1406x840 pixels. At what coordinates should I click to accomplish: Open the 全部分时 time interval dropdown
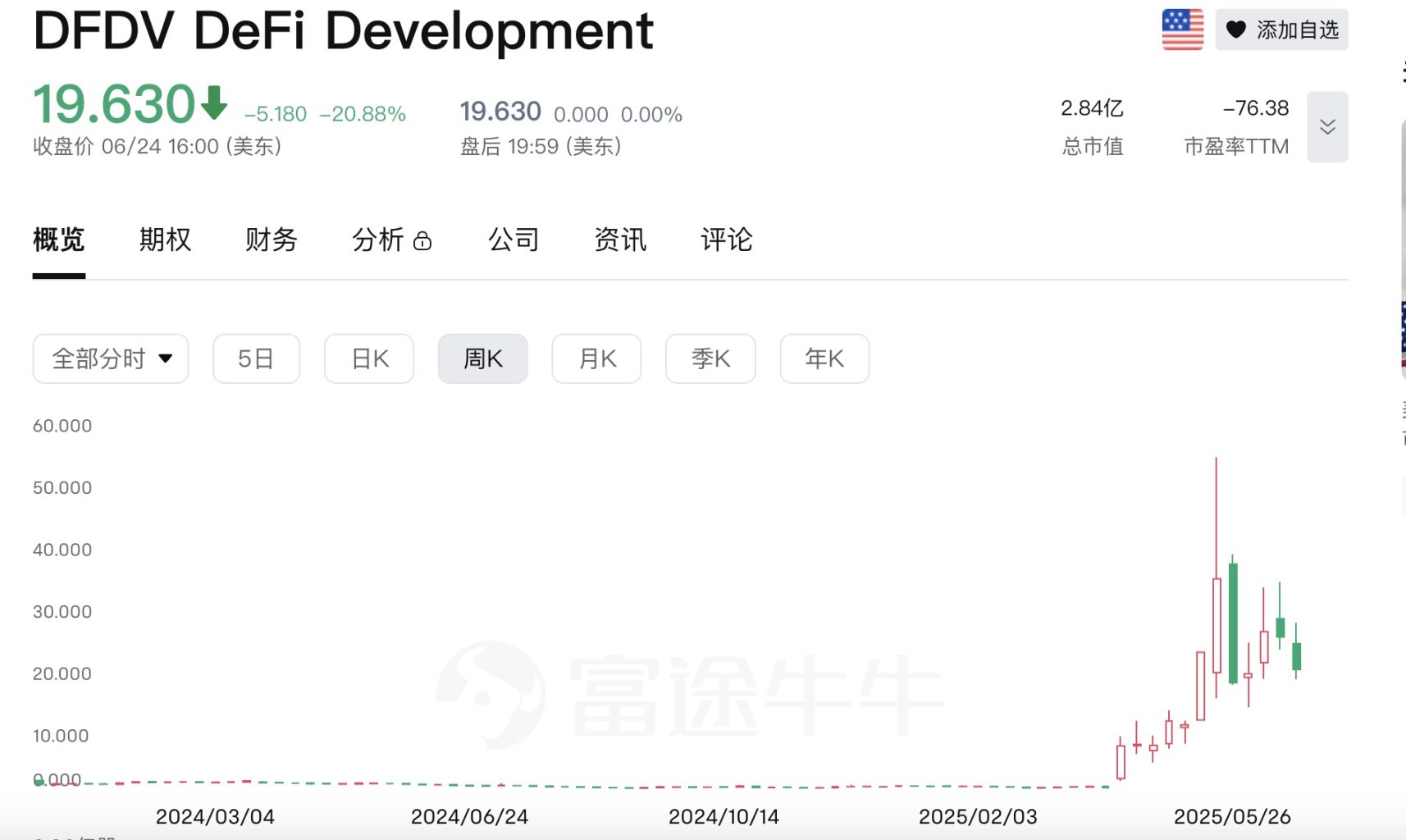110,358
